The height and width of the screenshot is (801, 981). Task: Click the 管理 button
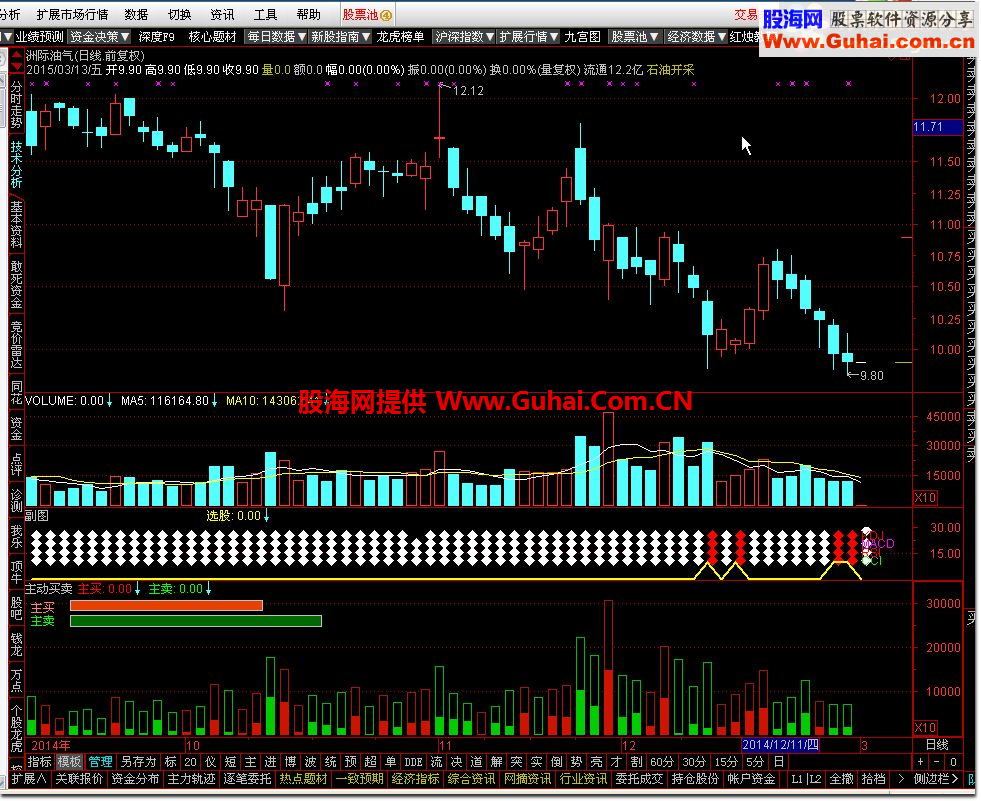(x=100, y=762)
